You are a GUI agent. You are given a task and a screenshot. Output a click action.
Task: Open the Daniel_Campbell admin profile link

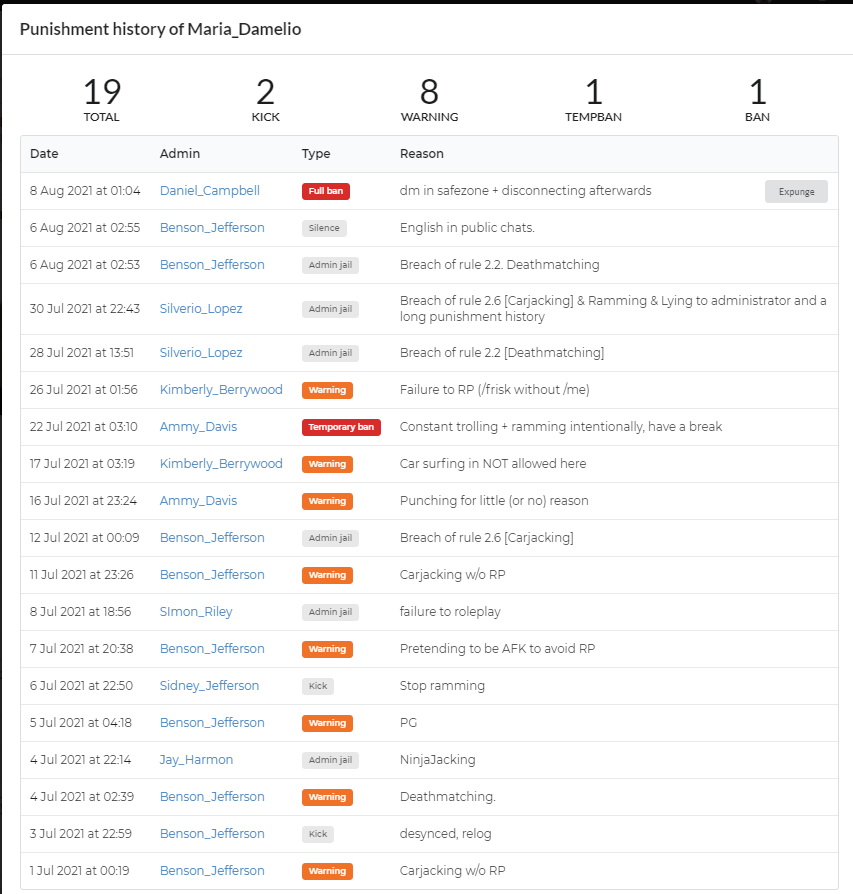[209, 190]
